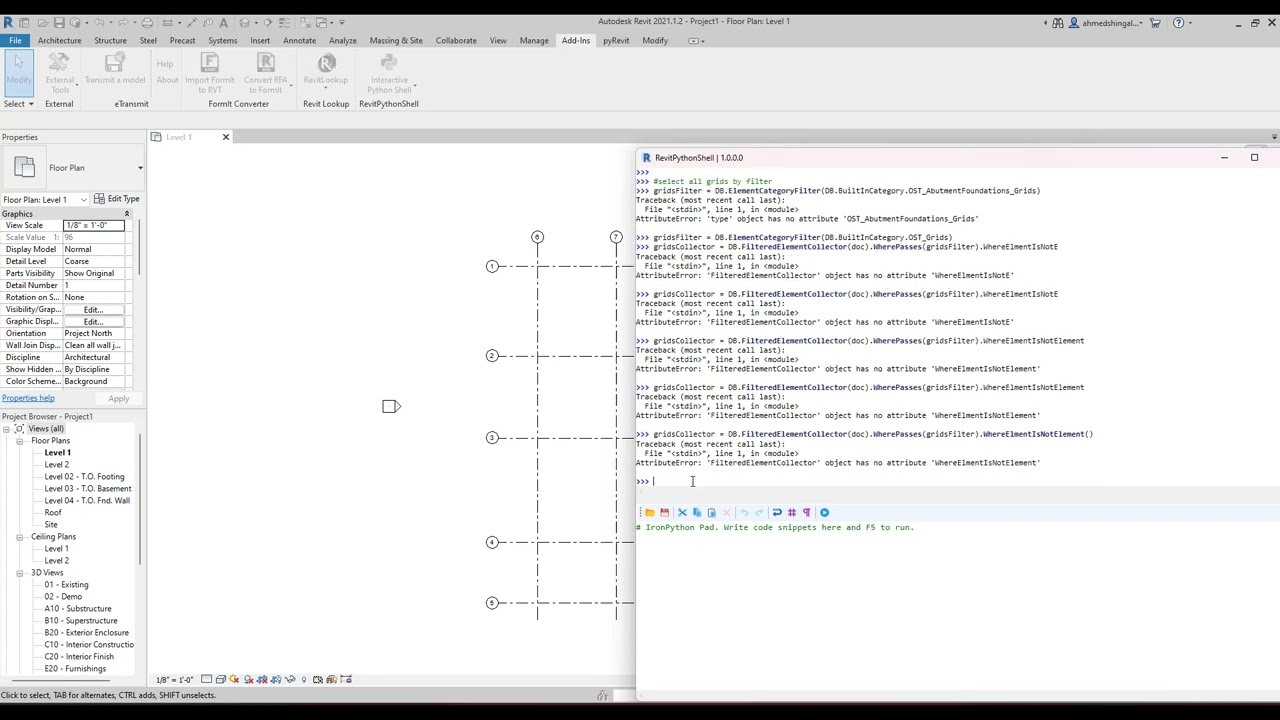Open the Annotate ribbon tab
The height and width of the screenshot is (720, 1280).
click(x=299, y=41)
